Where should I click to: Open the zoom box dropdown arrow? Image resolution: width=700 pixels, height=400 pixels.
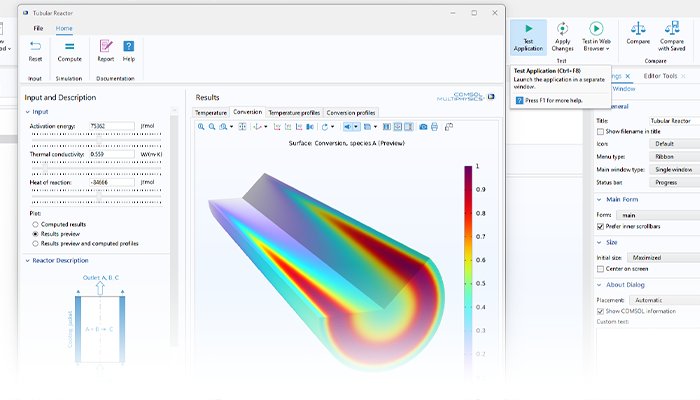pyautogui.click(x=231, y=127)
